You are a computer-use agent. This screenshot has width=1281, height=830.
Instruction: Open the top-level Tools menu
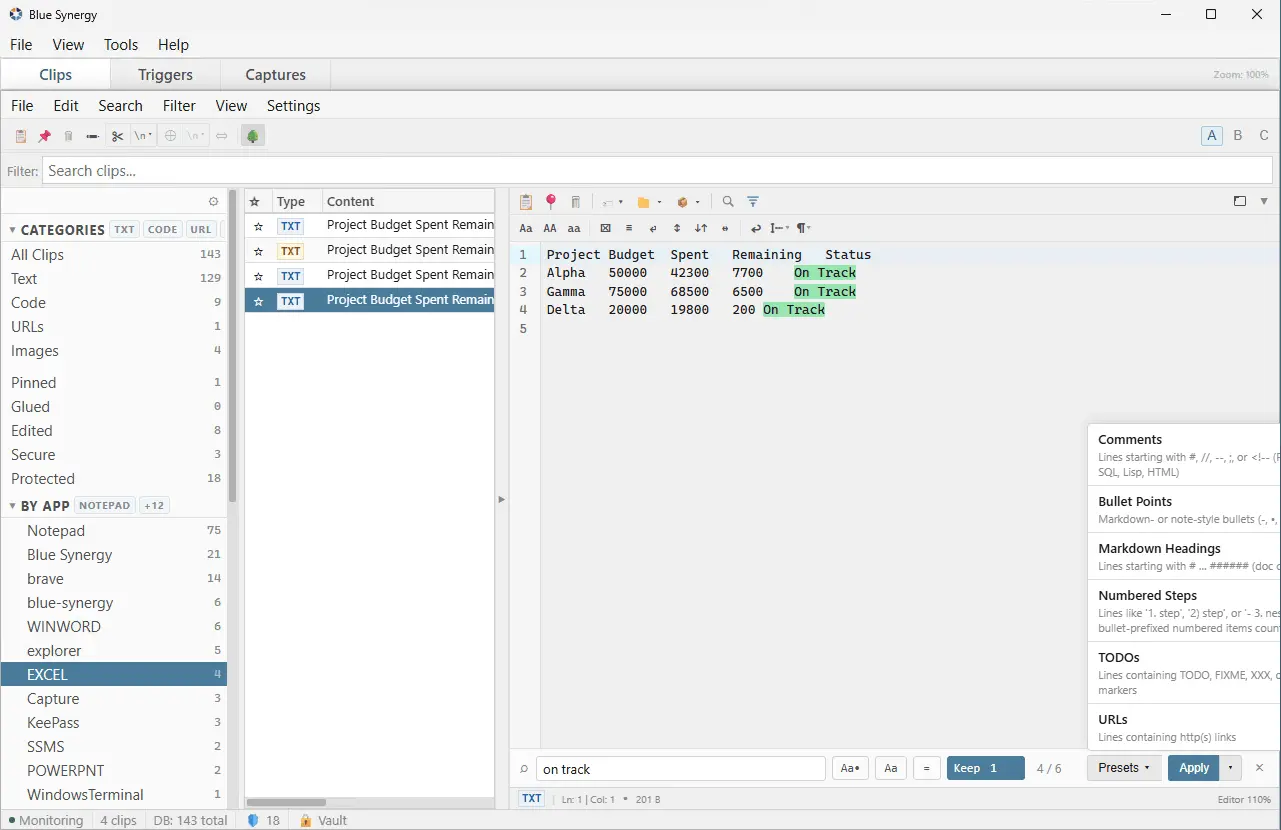click(x=121, y=44)
